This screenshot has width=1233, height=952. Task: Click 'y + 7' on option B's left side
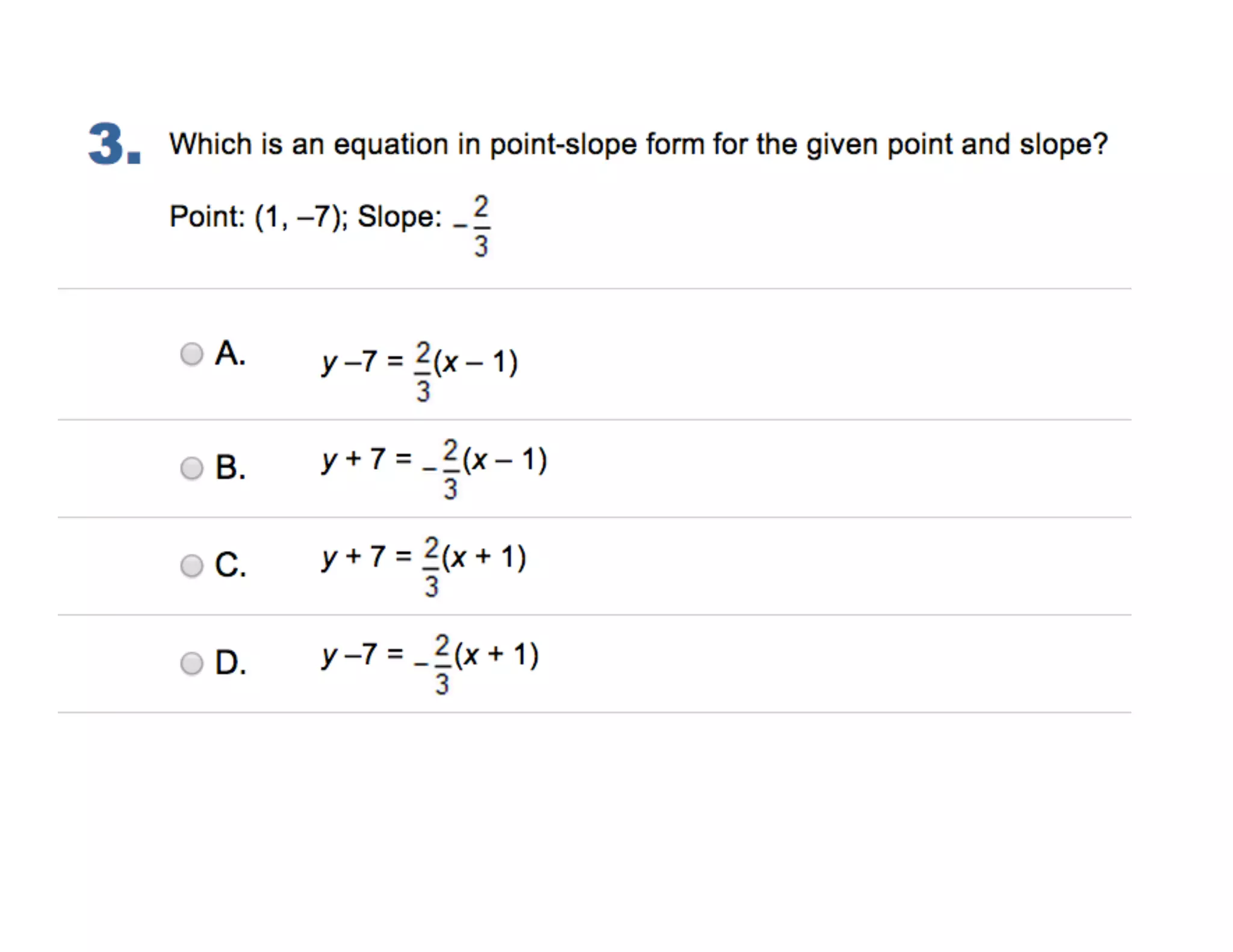coord(353,460)
